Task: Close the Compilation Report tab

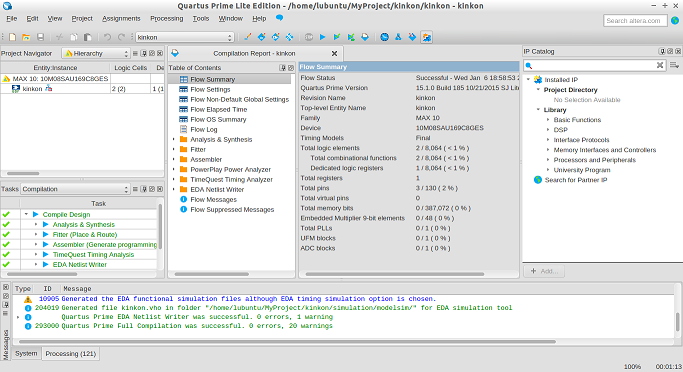Action: coord(334,53)
